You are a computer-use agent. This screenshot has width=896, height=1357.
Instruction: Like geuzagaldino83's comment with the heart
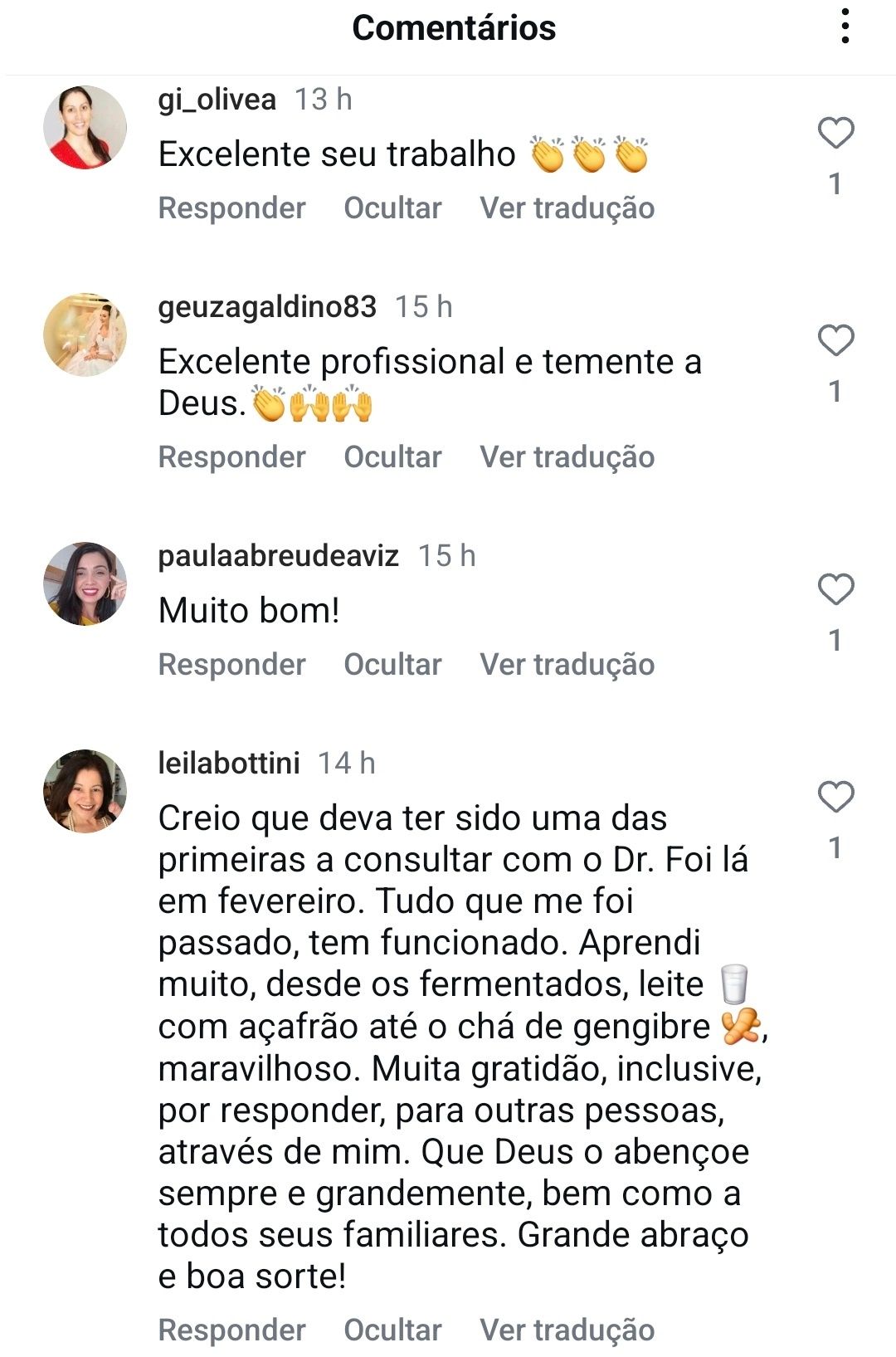[835, 341]
